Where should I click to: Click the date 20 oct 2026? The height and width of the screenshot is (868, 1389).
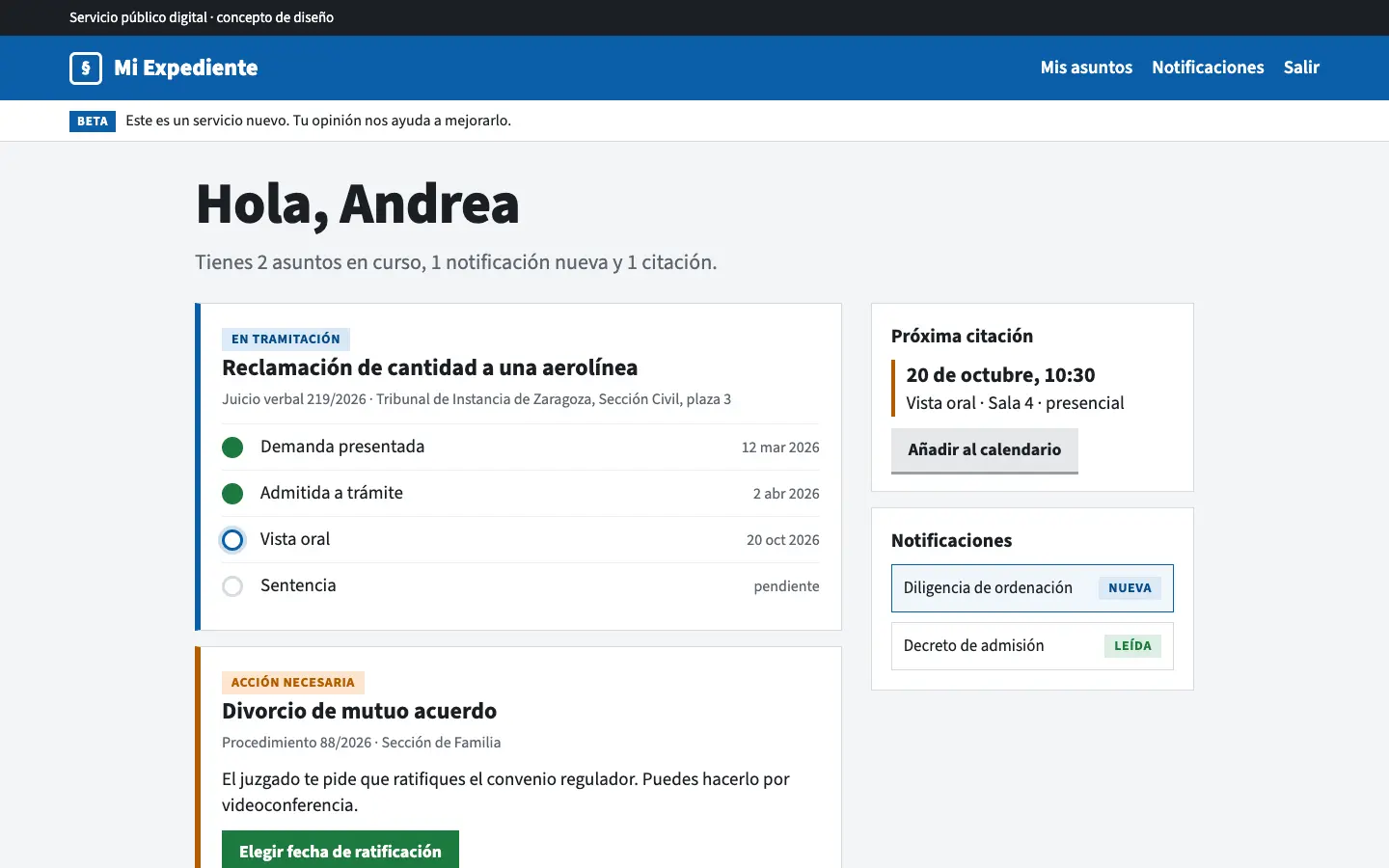point(783,540)
